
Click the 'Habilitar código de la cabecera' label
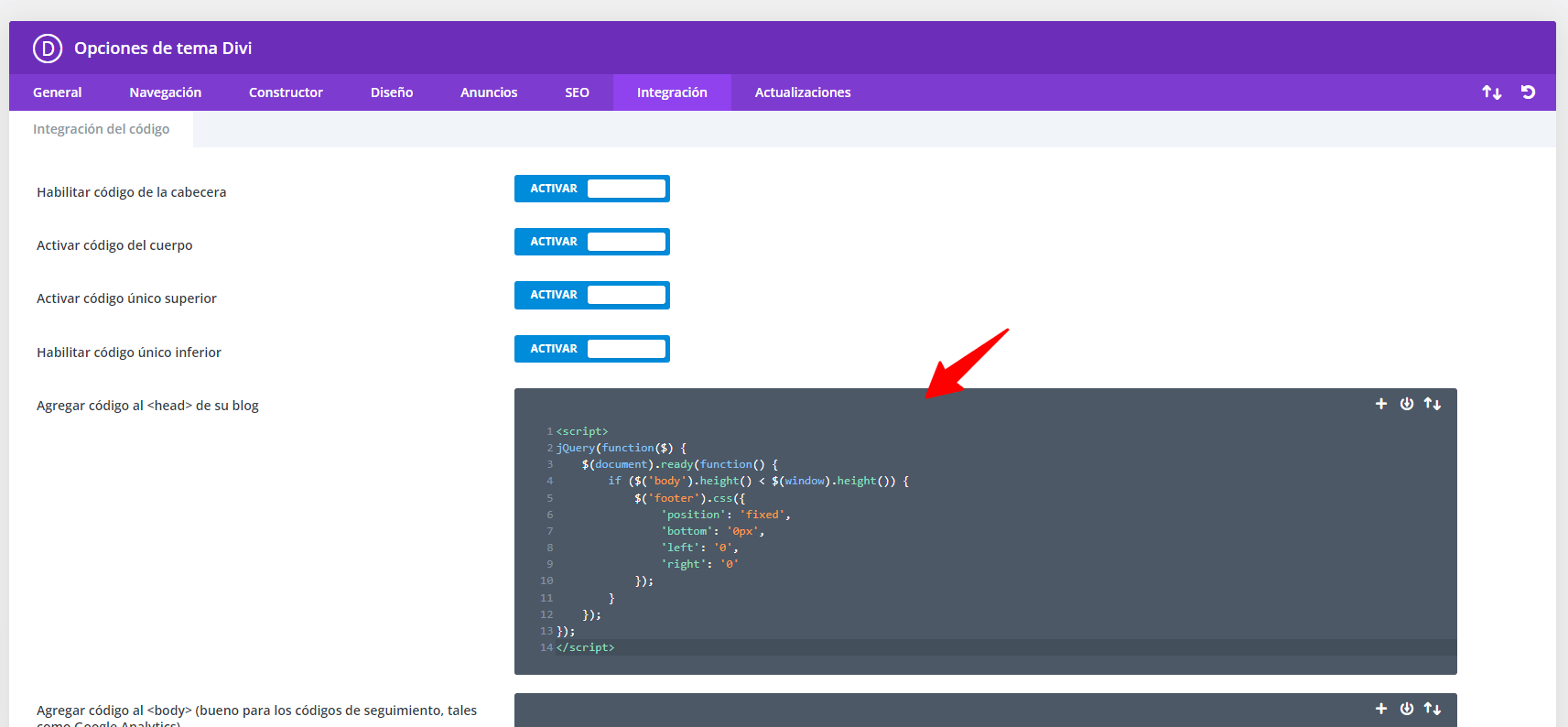coord(132,192)
